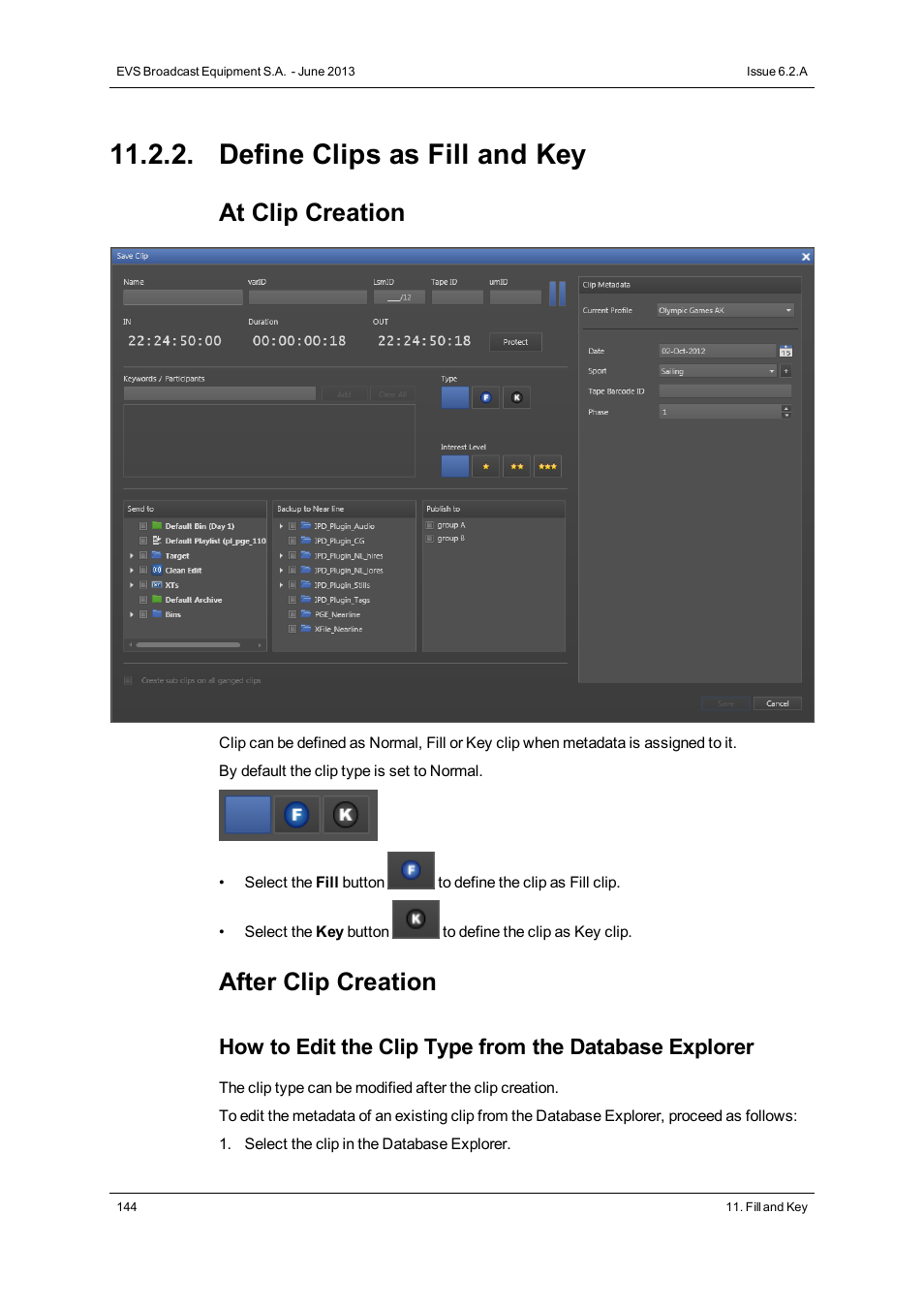
Task: Check group A under Publish to
Action: pos(430,525)
